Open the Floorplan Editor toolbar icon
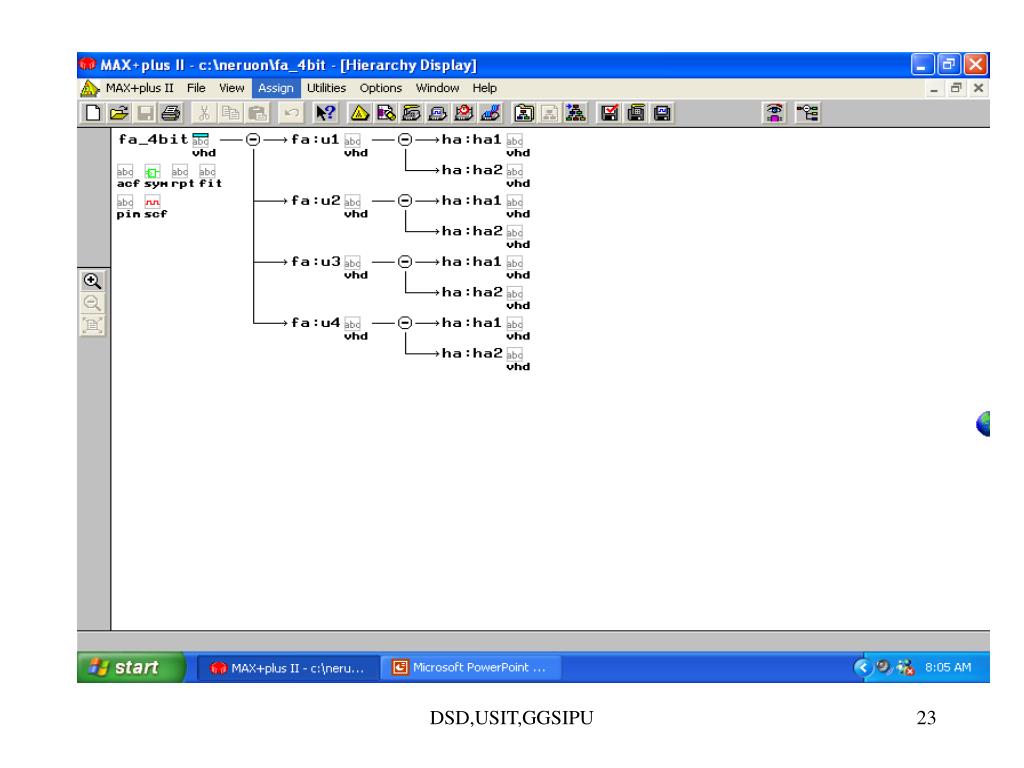The image size is (1024, 768). [x=386, y=113]
